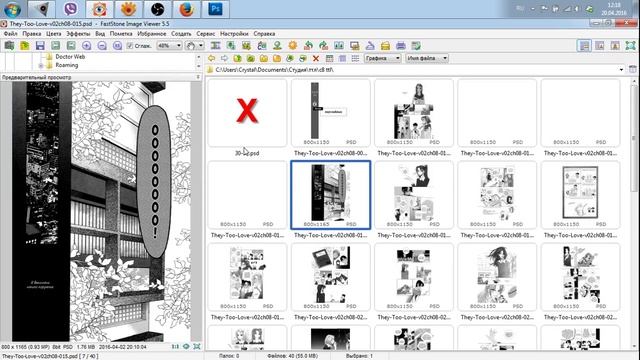Open Photoshop from the taskbar
The image size is (640, 360).
point(216,9)
